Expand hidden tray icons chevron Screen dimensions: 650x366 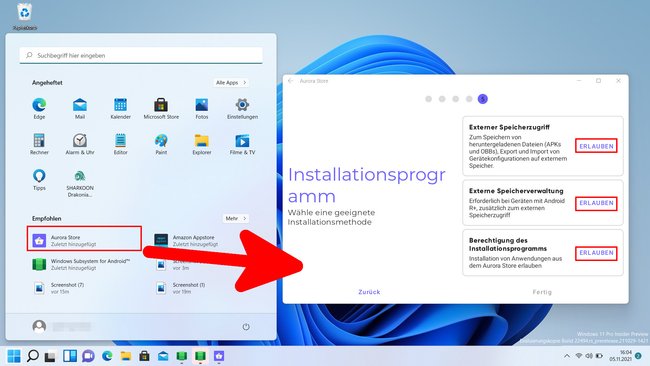click(x=567, y=356)
